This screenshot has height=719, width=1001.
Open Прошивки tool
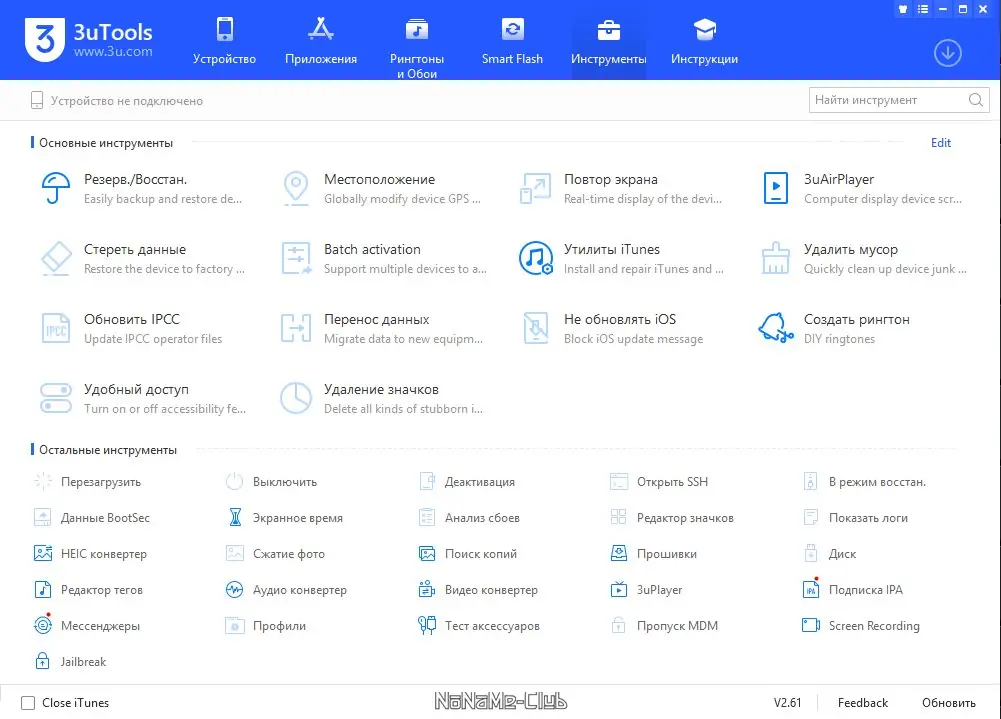click(x=654, y=553)
